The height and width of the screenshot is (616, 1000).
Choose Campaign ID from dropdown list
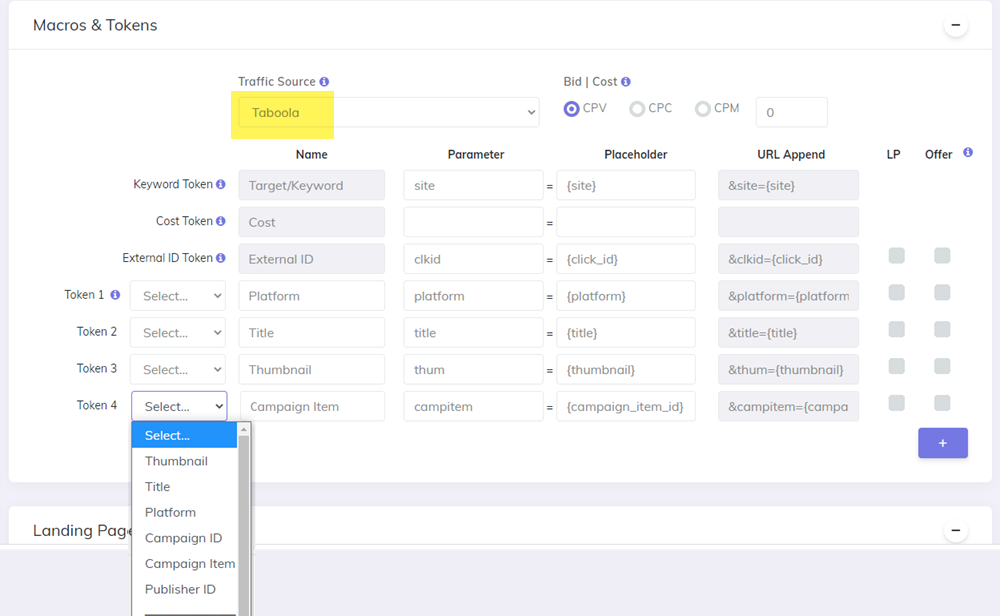[x=183, y=538]
